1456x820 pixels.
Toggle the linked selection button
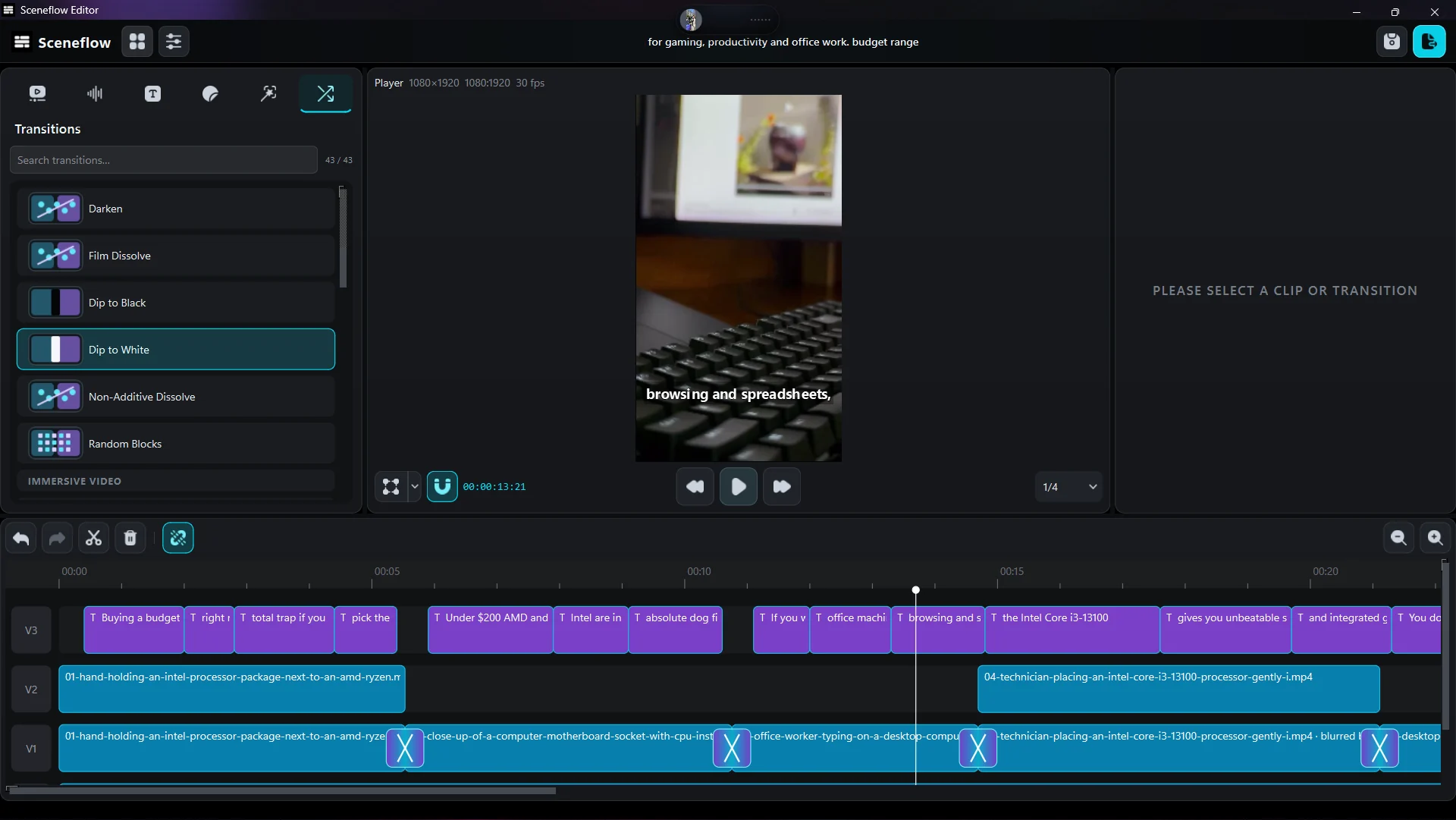click(178, 539)
